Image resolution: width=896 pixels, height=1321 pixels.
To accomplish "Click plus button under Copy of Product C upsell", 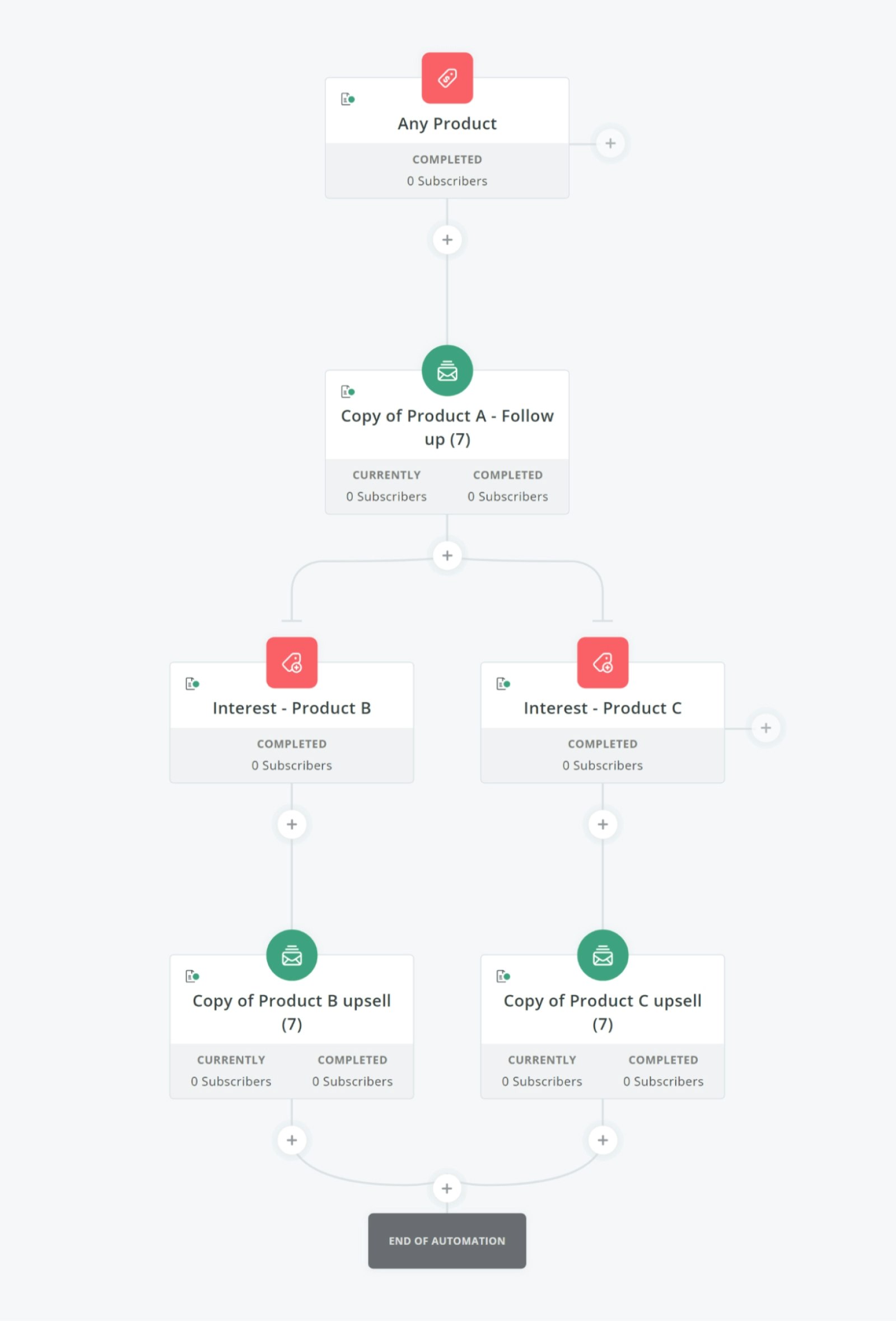I will pyautogui.click(x=603, y=1140).
